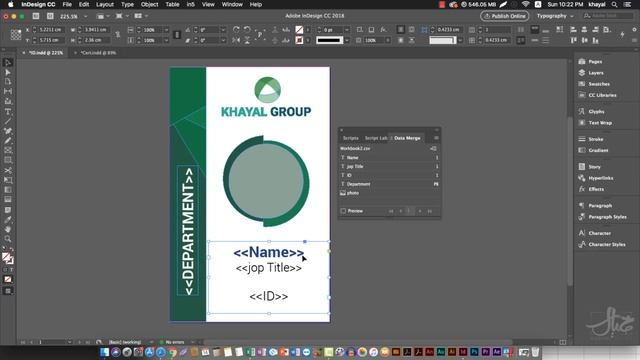Click the fill and stroke swatch in toolbox
640x360 pixels.
click(7, 258)
